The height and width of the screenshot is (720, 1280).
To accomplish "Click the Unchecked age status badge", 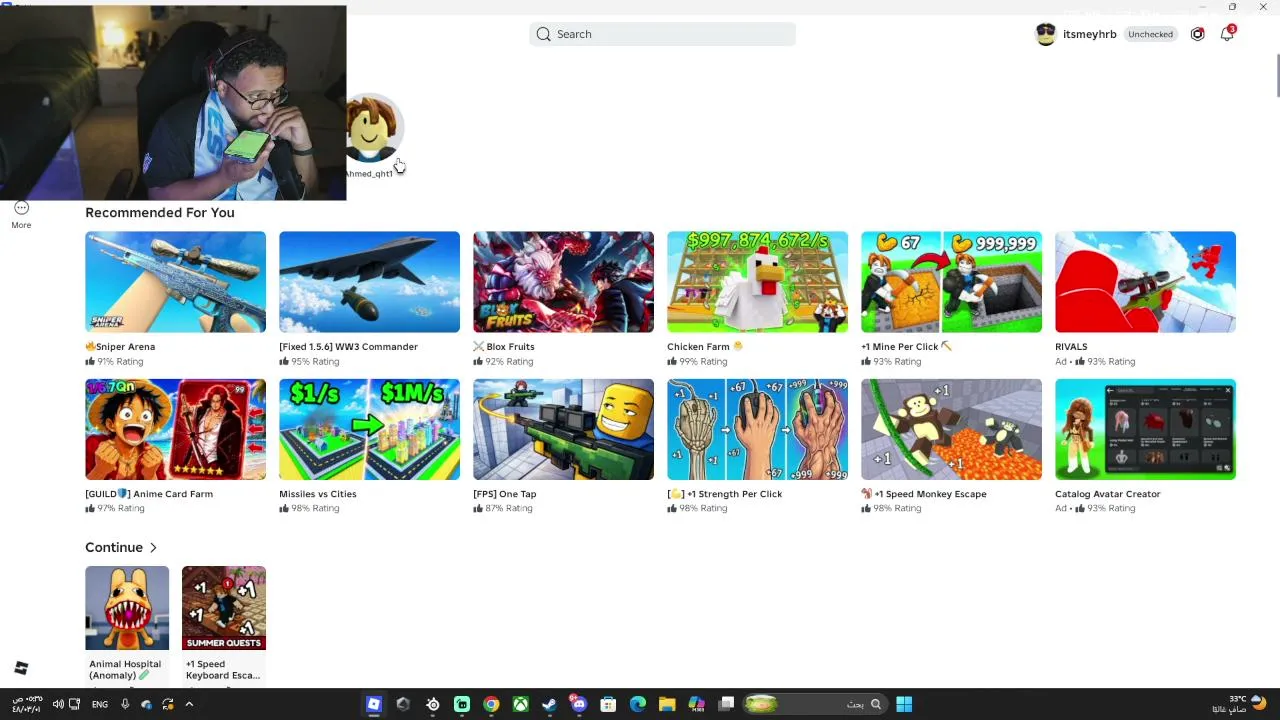I will click(1150, 34).
